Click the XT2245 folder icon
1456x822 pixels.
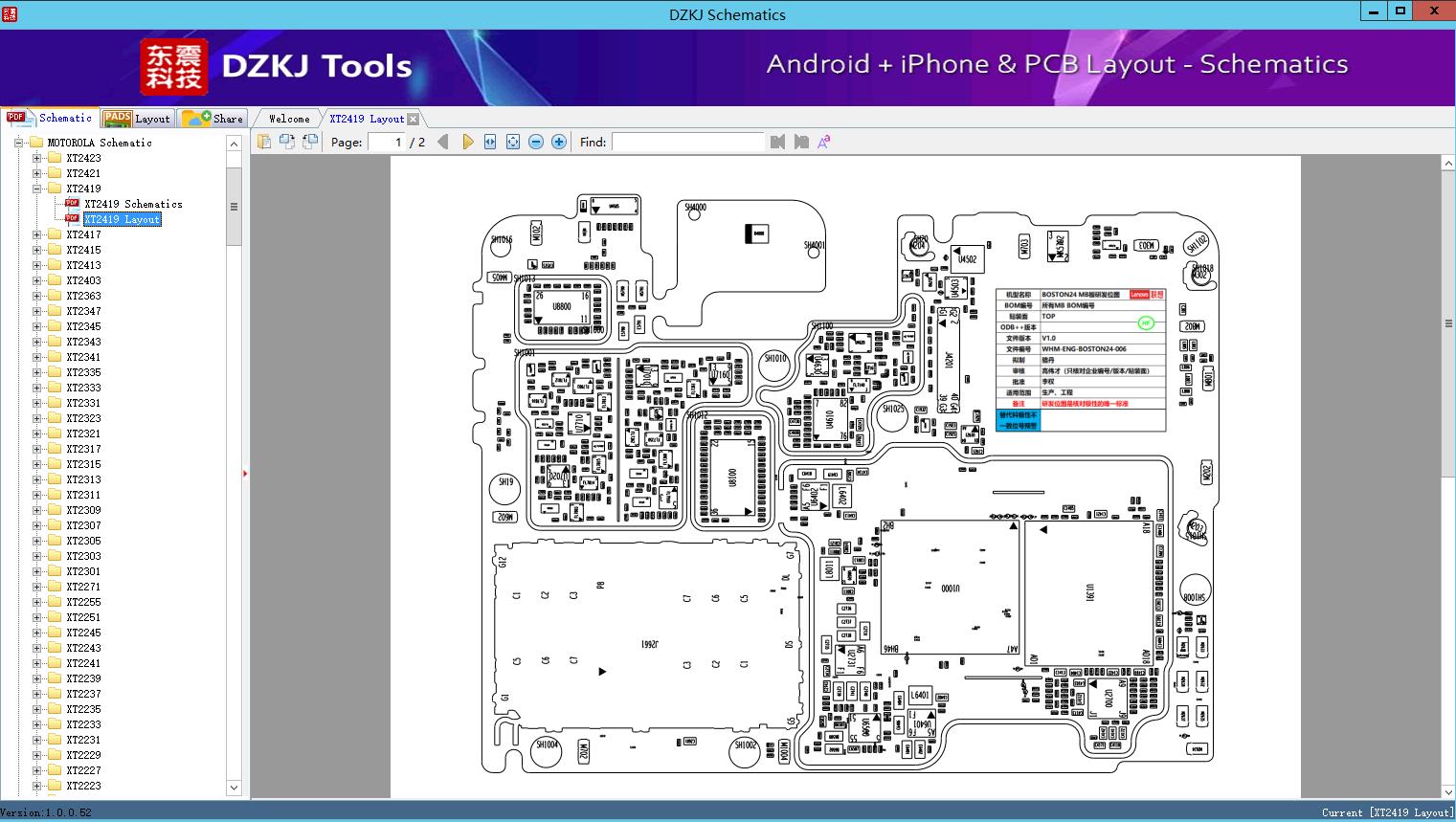pos(55,633)
